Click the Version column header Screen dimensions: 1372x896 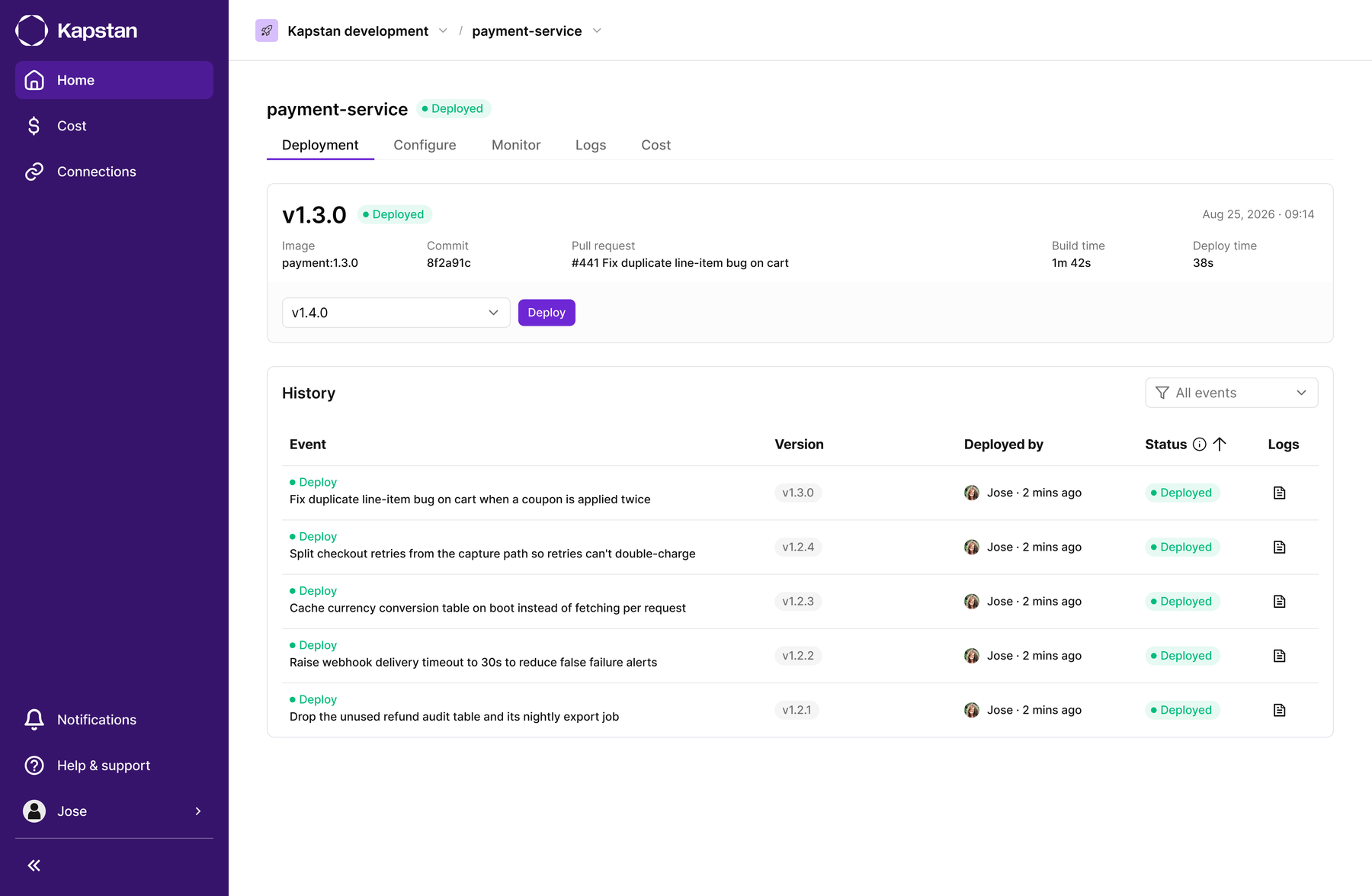(x=799, y=445)
